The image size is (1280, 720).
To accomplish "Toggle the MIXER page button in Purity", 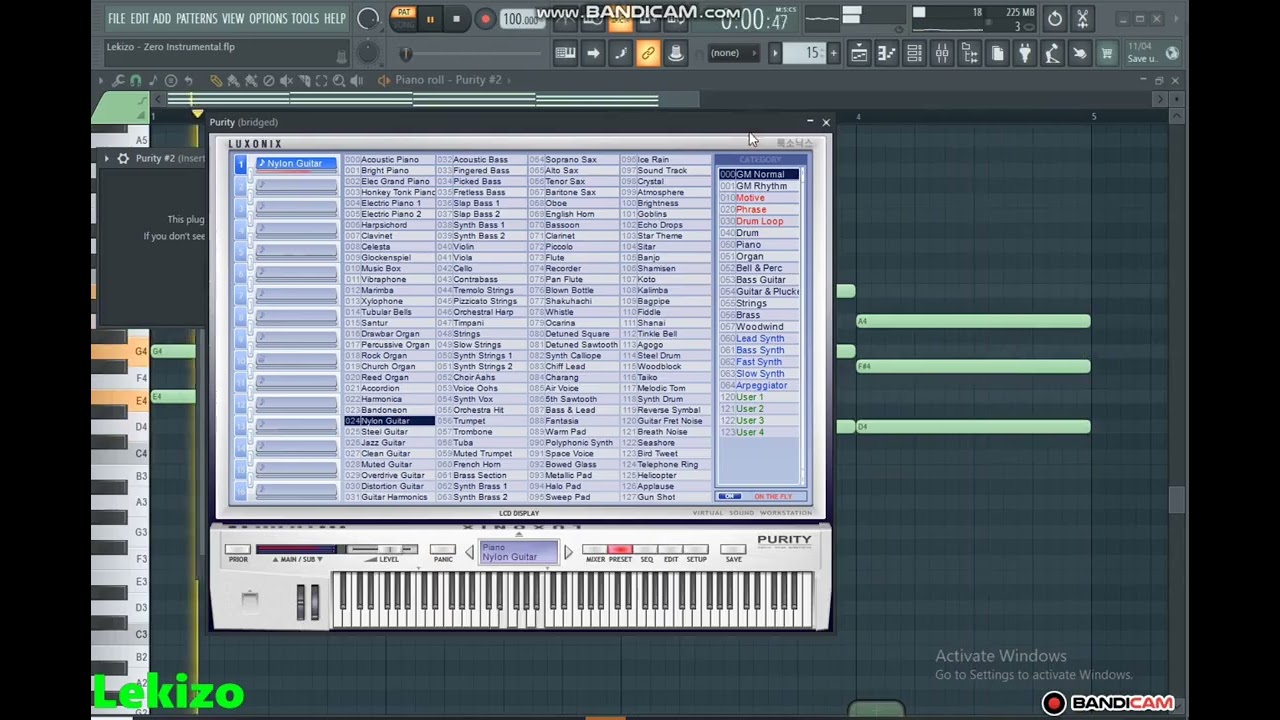I will [x=594, y=549].
